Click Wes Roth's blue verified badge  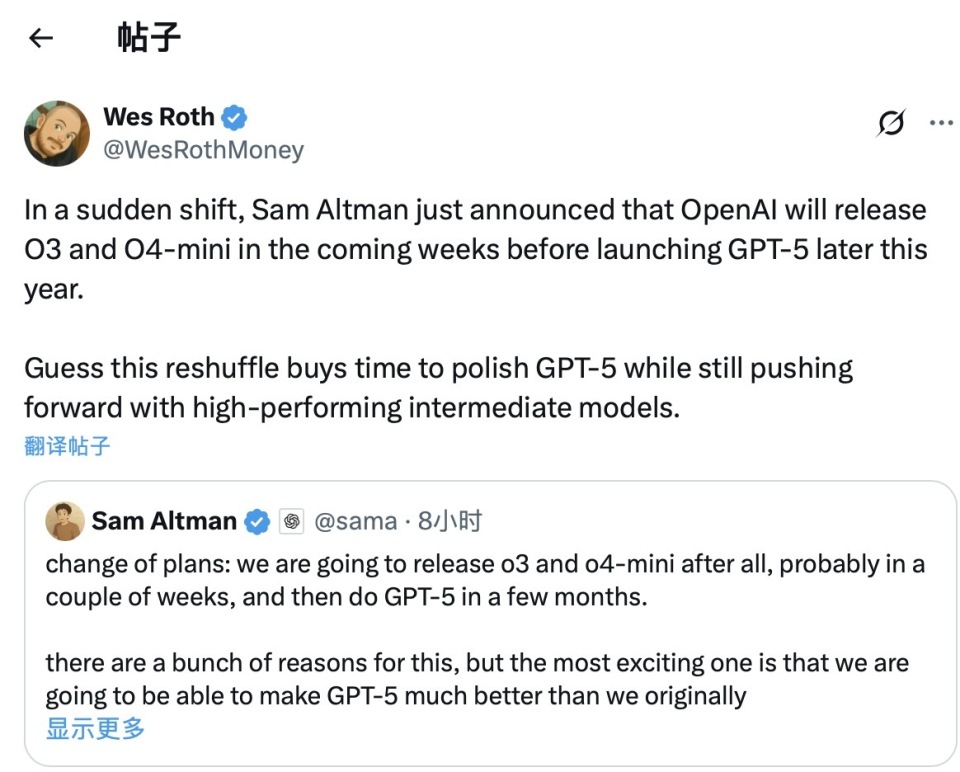coord(234,118)
